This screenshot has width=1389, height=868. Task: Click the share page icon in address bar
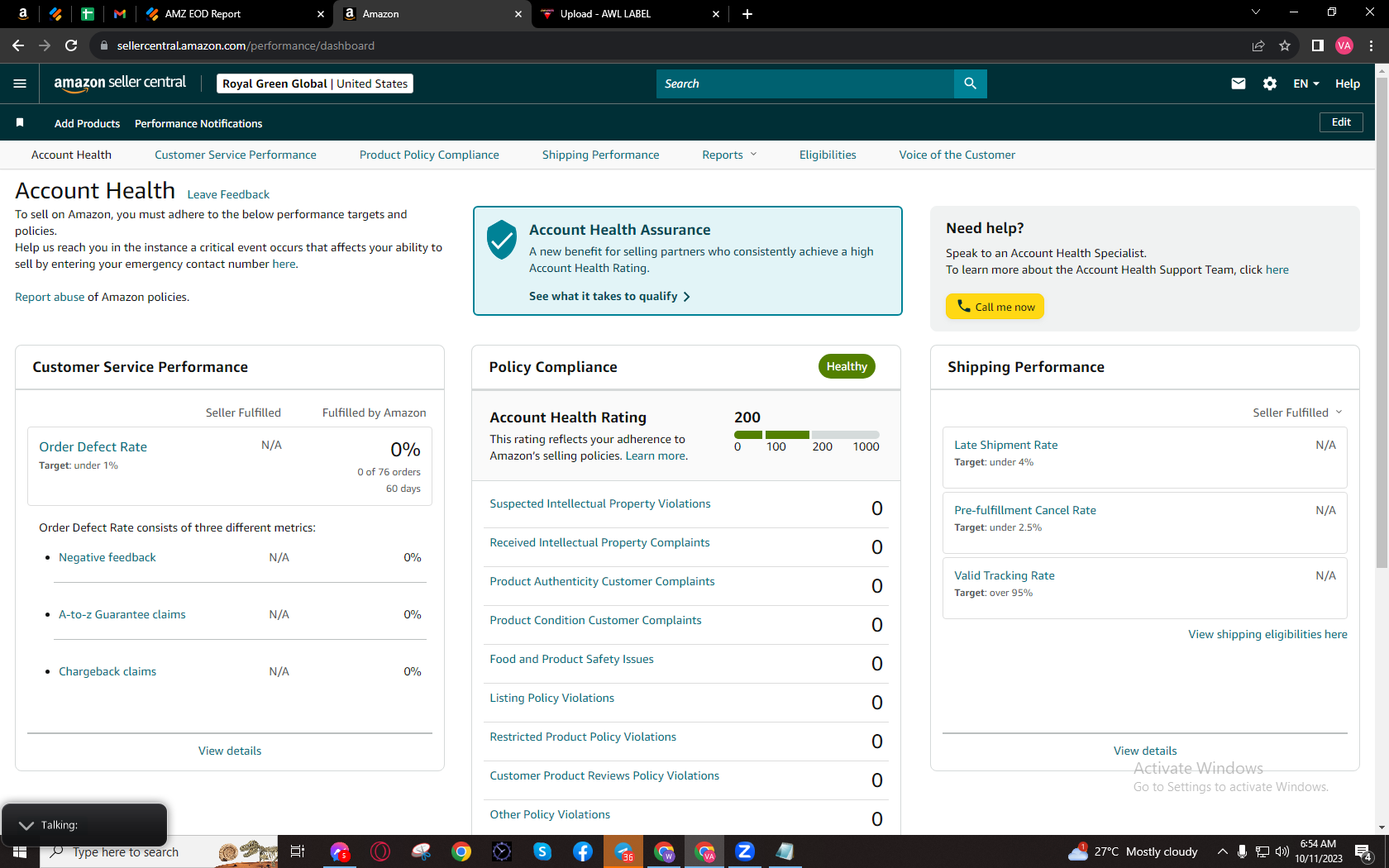(x=1258, y=45)
